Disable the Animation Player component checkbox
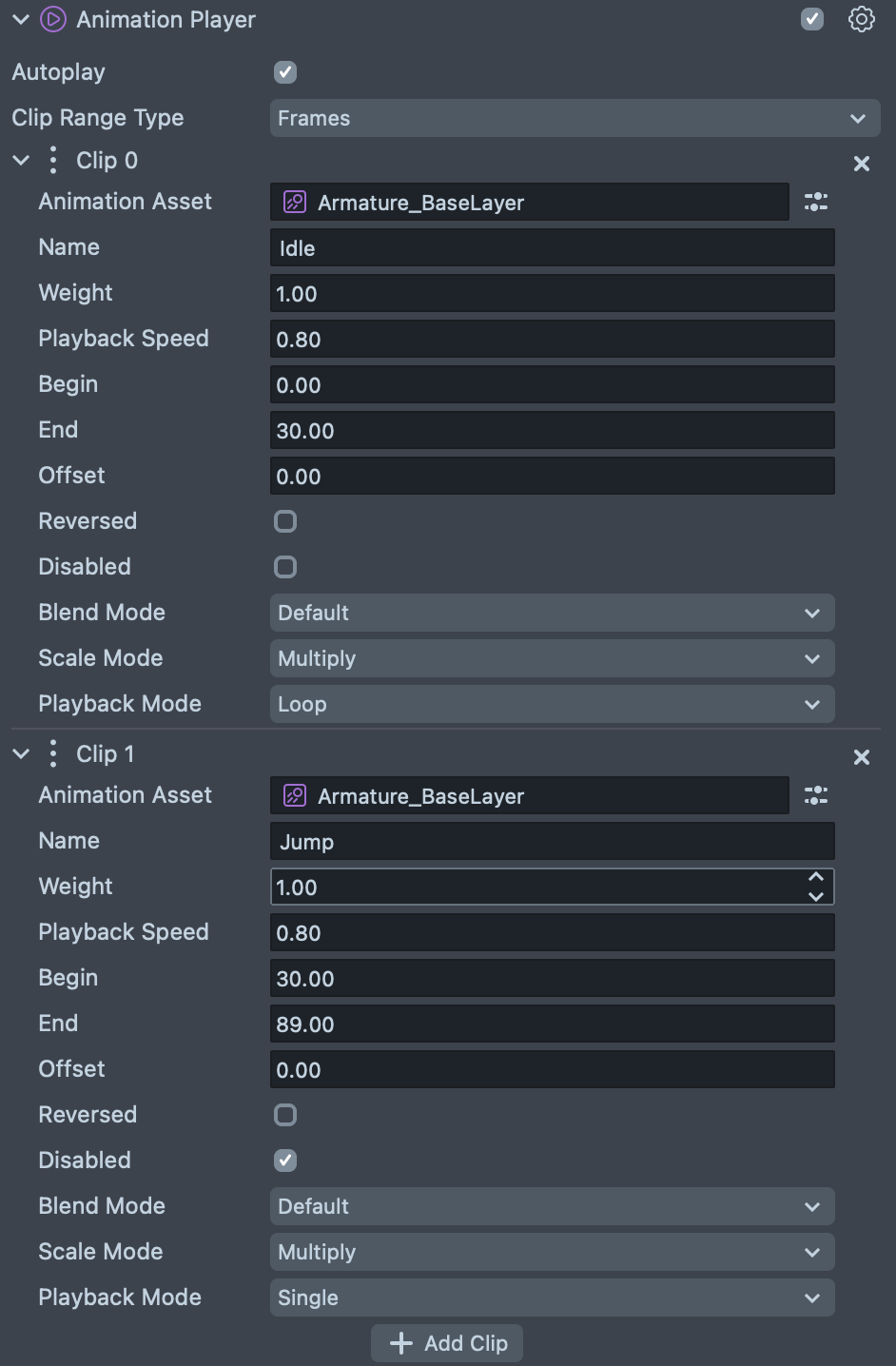The image size is (896, 1366). (812, 20)
